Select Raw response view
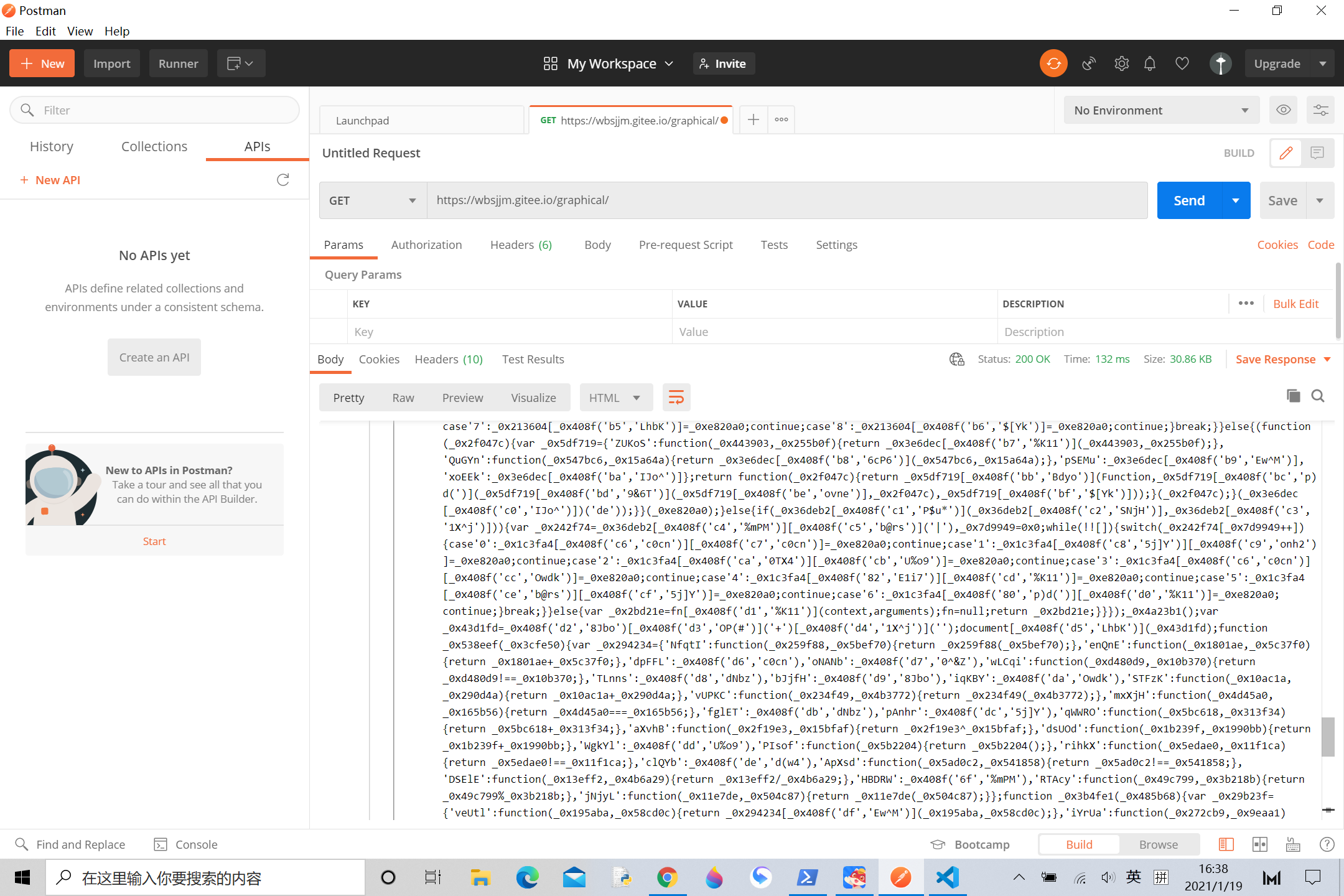 coord(403,398)
